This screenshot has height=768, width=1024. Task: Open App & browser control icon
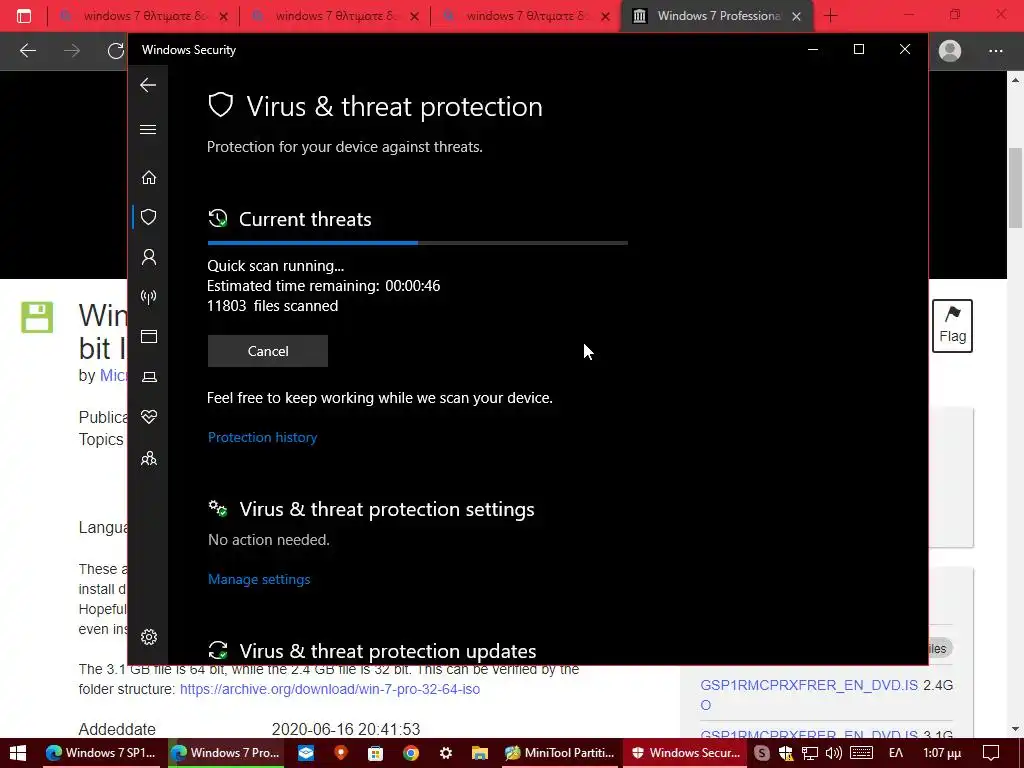point(149,336)
